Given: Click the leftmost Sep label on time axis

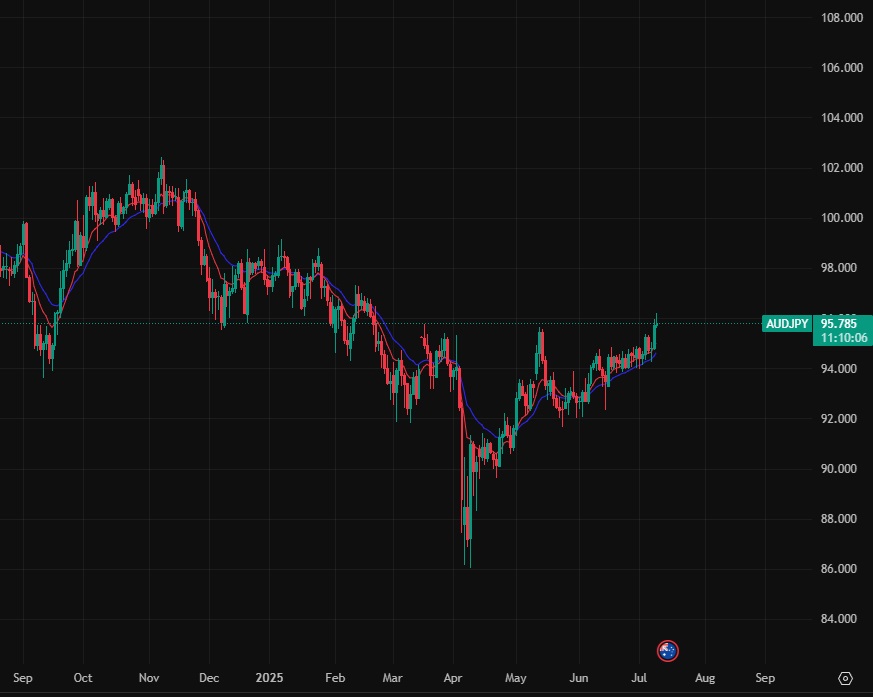Looking at the screenshot, I should [23, 678].
